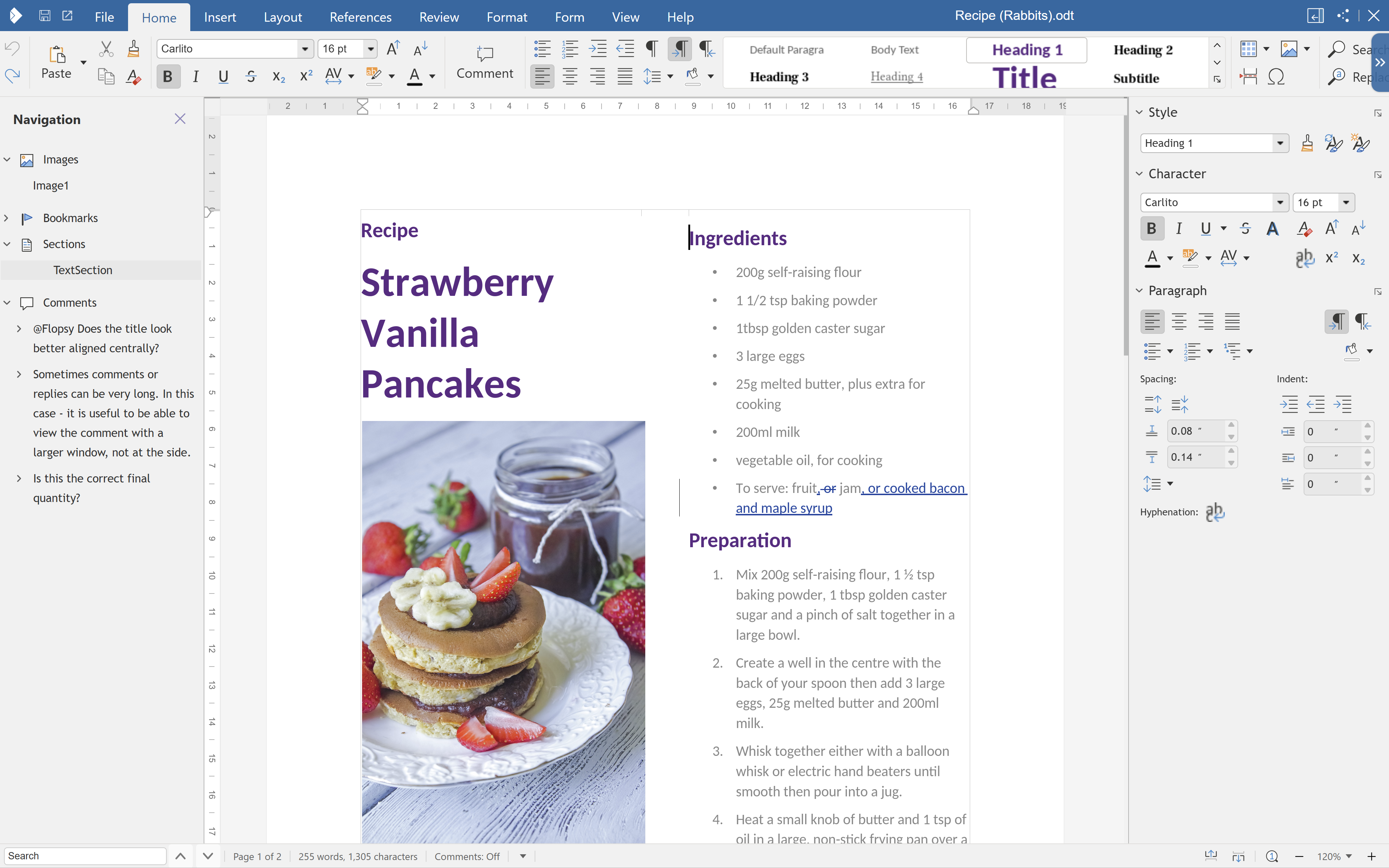Open line spacing dropdown in ribbon

[670, 76]
